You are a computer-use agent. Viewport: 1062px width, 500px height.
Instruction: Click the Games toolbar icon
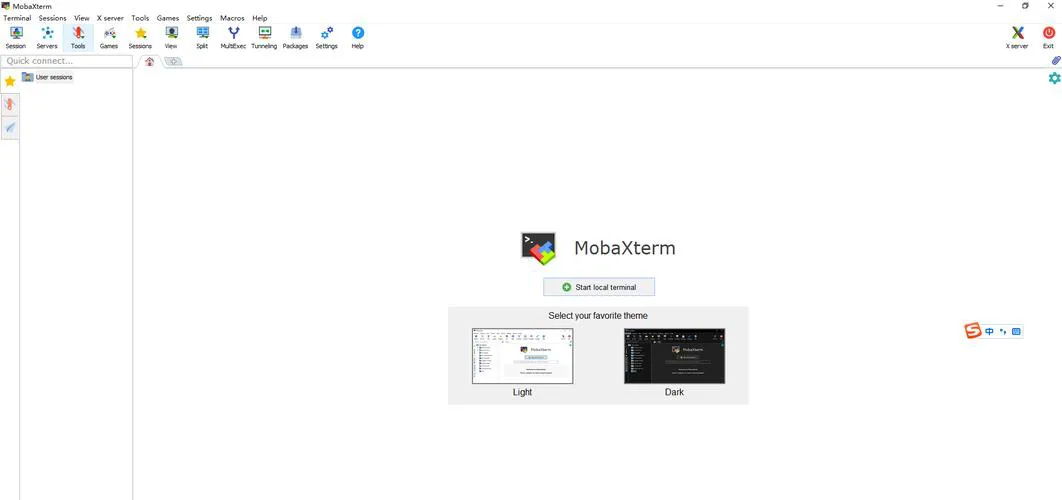click(x=109, y=37)
